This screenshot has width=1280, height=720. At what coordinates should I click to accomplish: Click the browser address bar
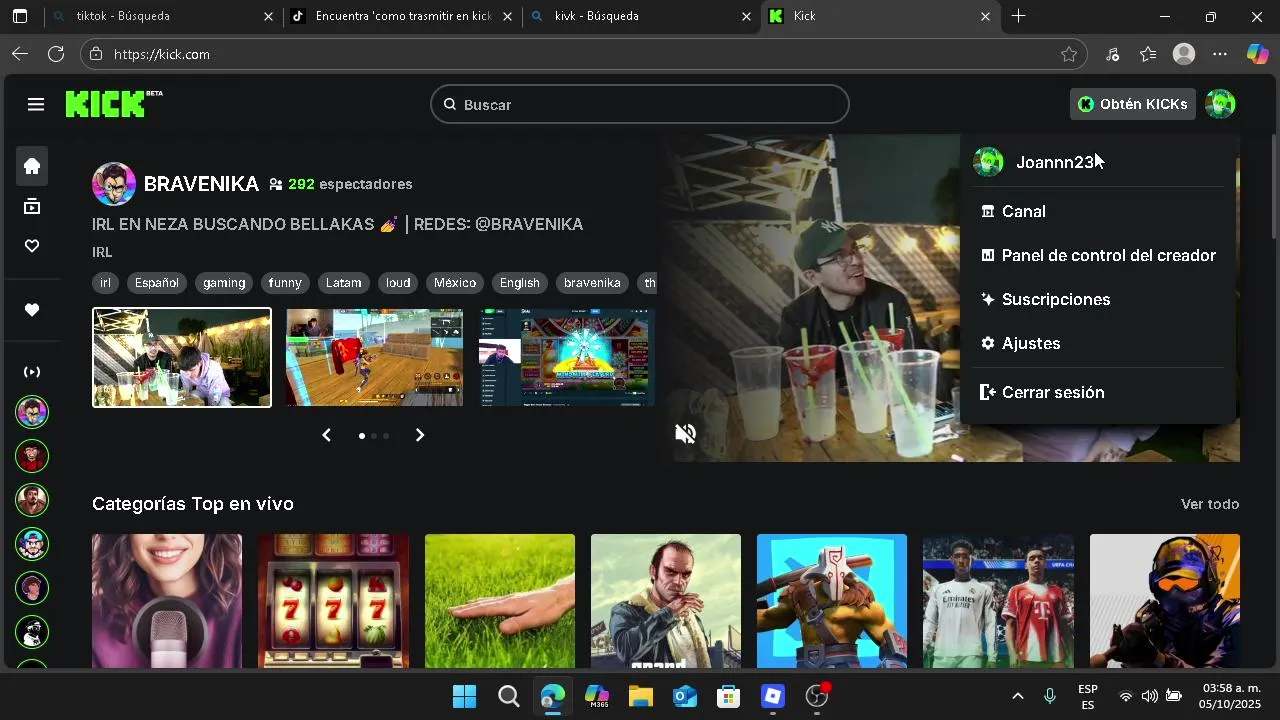pos(585,54)
